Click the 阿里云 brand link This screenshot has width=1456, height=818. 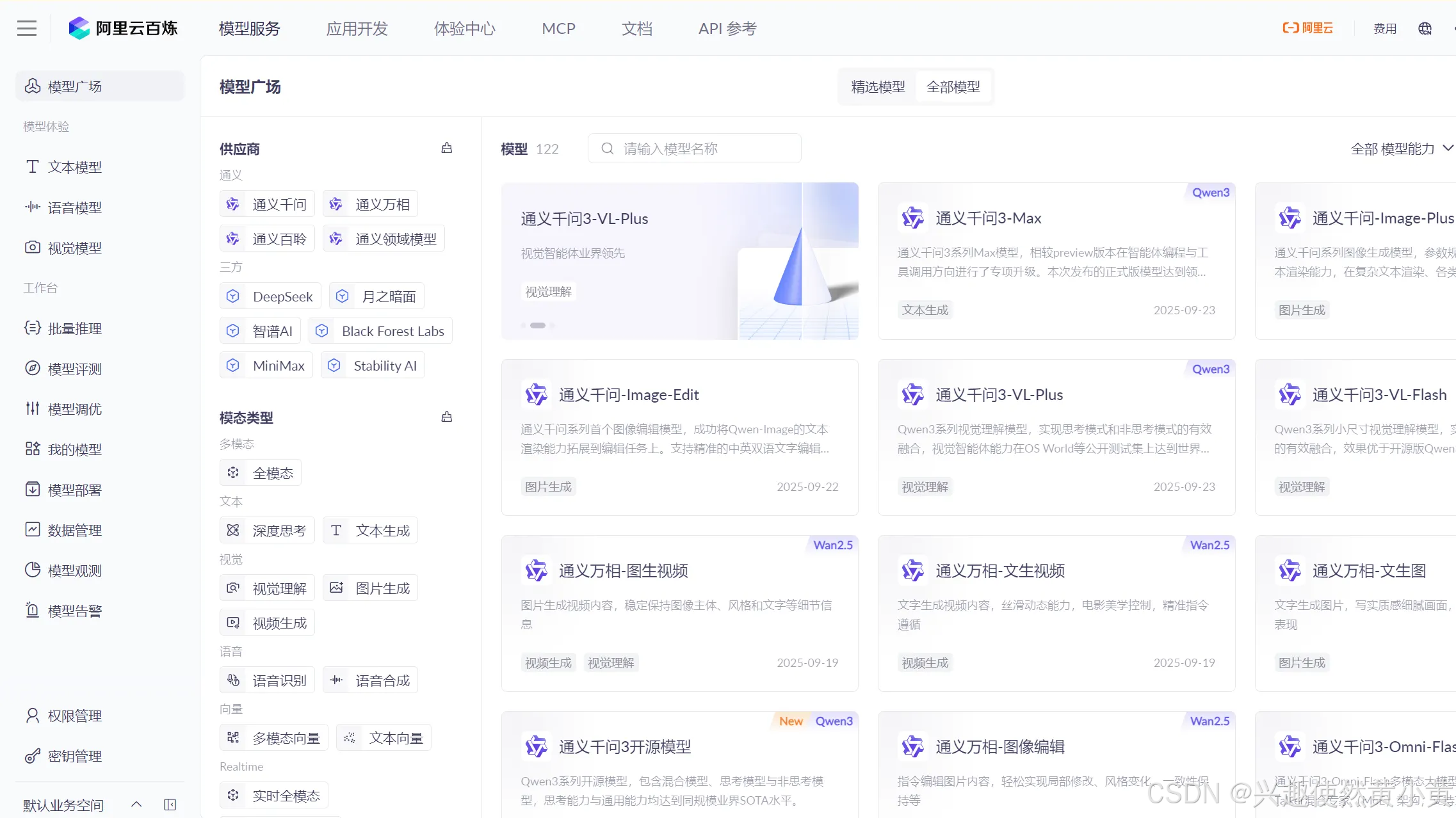point(1308,28)
